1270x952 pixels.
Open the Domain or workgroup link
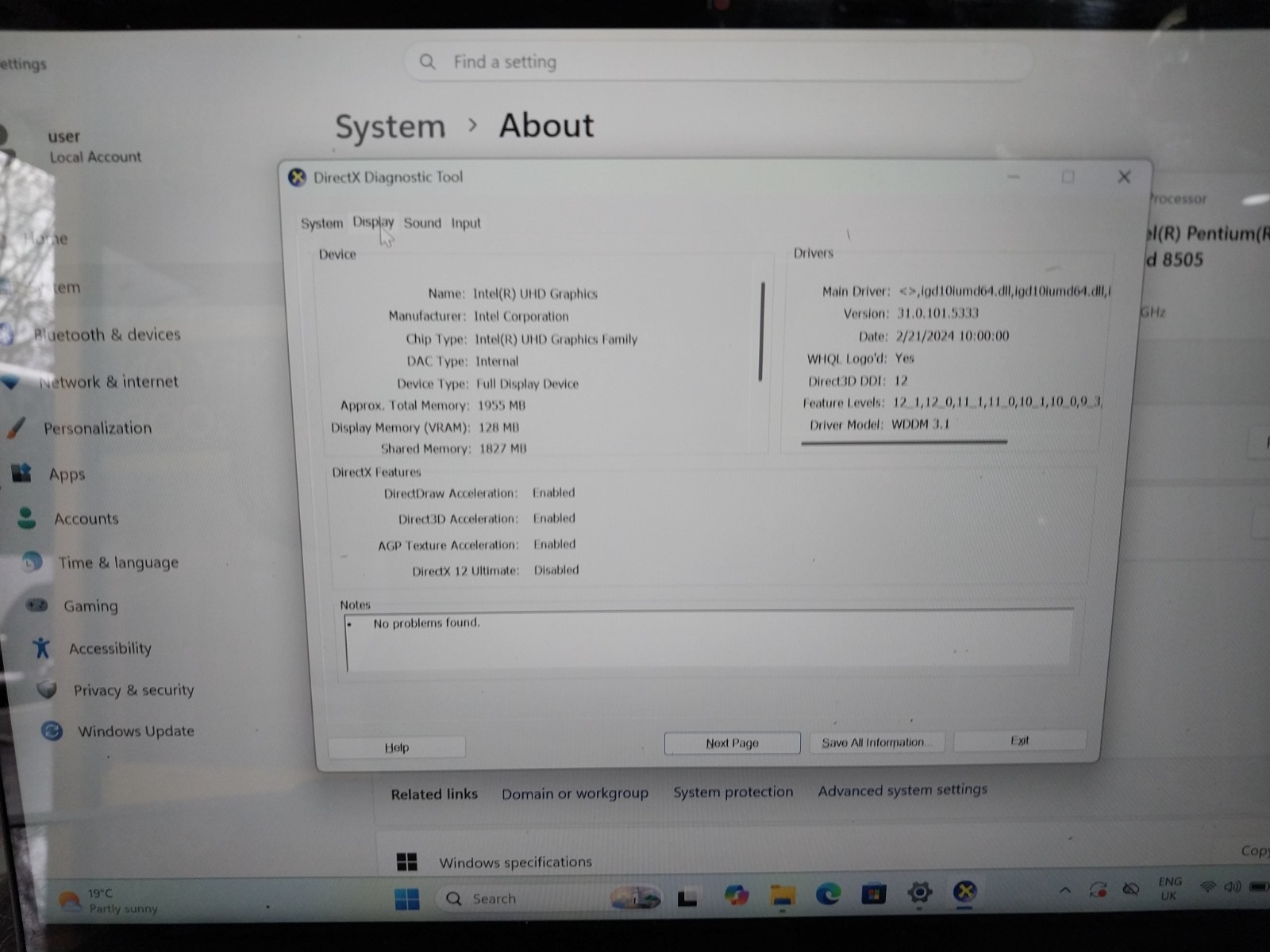point(575,793)
